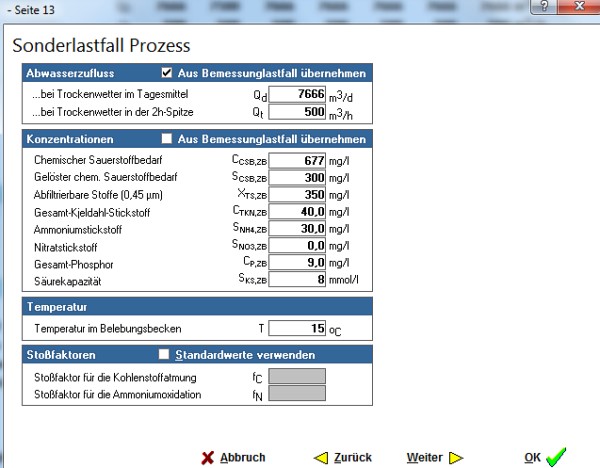Close the Seite 13 dialog window
The image size is (600, 468).
coord(579,6)
